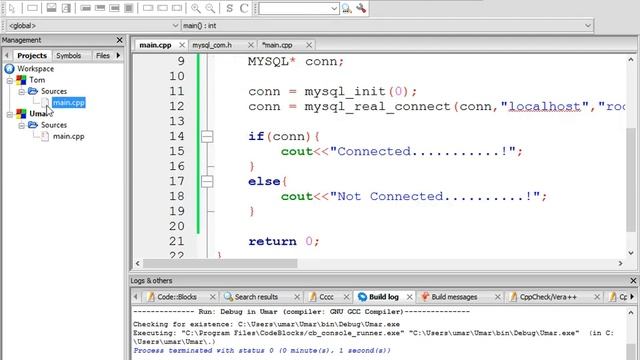Screen dimensions: 640x360
Task: Click the editor horizontal scrollbar thumb
Action: click(x=220, y=263)
